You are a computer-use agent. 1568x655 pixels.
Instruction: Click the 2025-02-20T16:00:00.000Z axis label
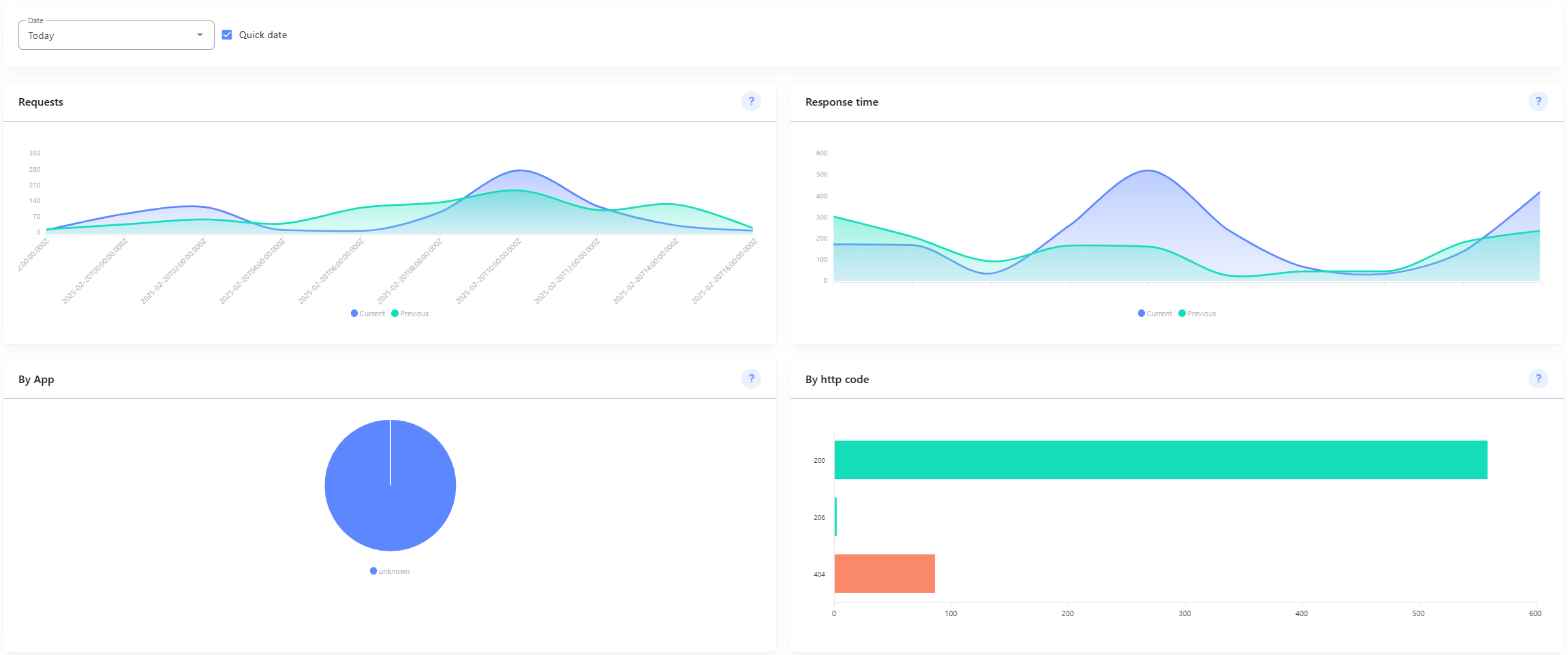point(724,271)
